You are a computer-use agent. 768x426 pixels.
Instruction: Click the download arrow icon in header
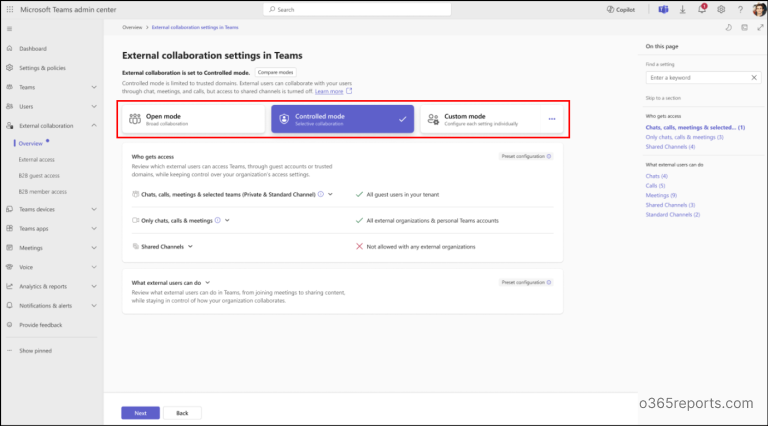pyautogui.click(x=682, y=9)
